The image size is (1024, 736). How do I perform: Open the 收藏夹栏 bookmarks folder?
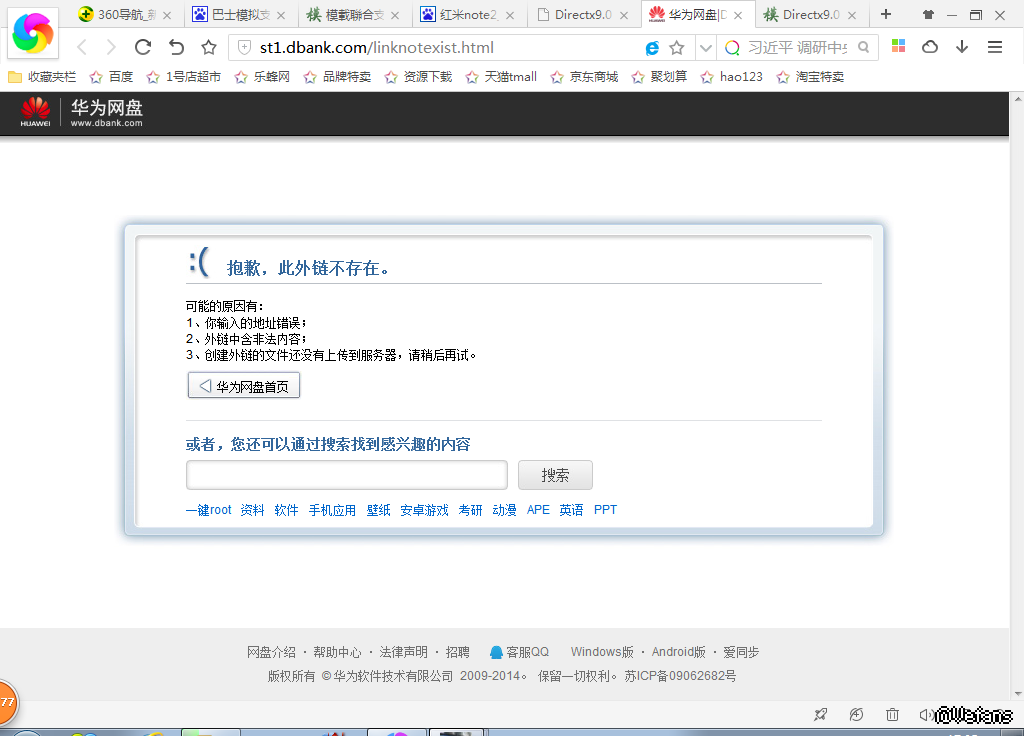pos(42,77)
